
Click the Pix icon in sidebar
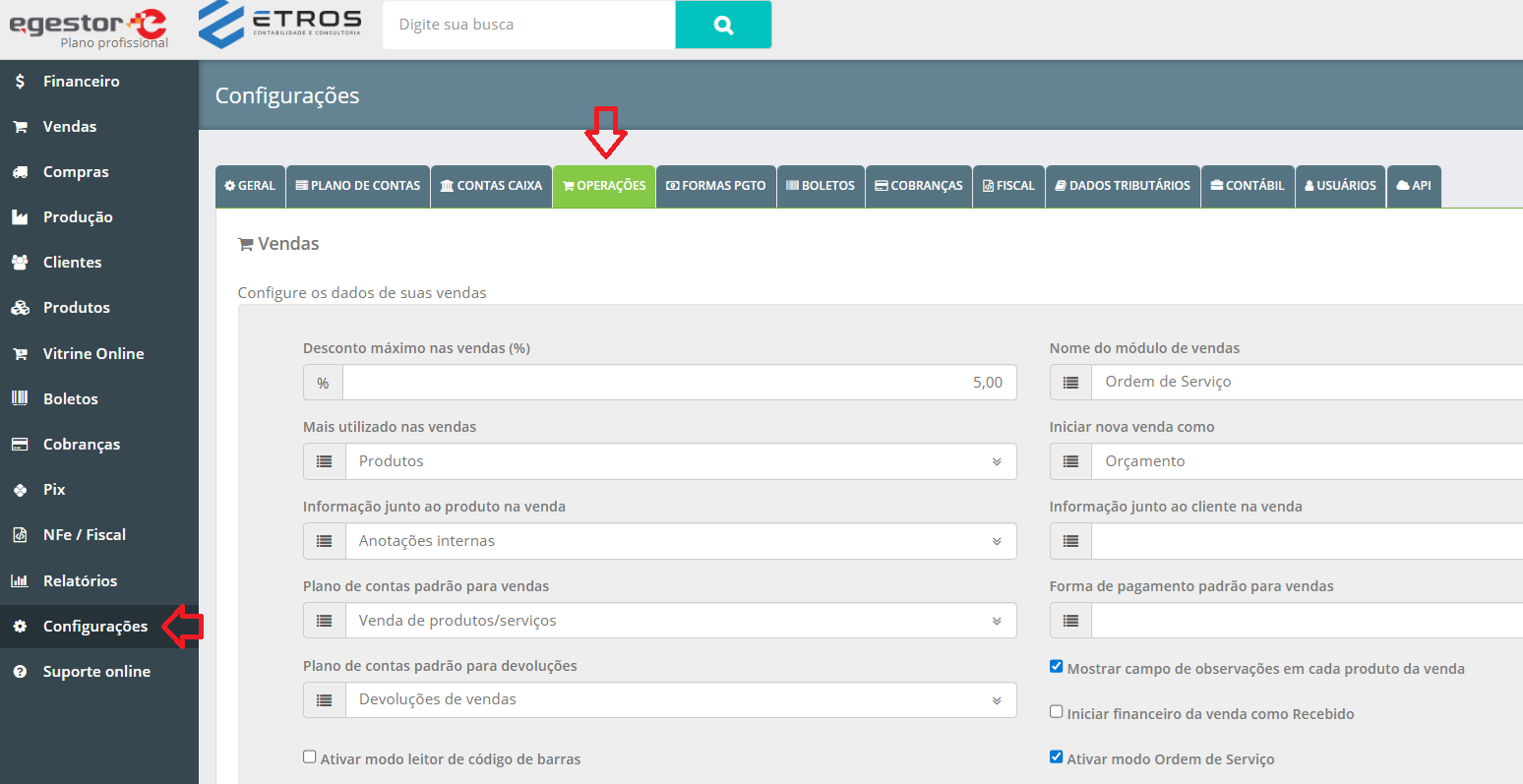click(x=20, y=490)
